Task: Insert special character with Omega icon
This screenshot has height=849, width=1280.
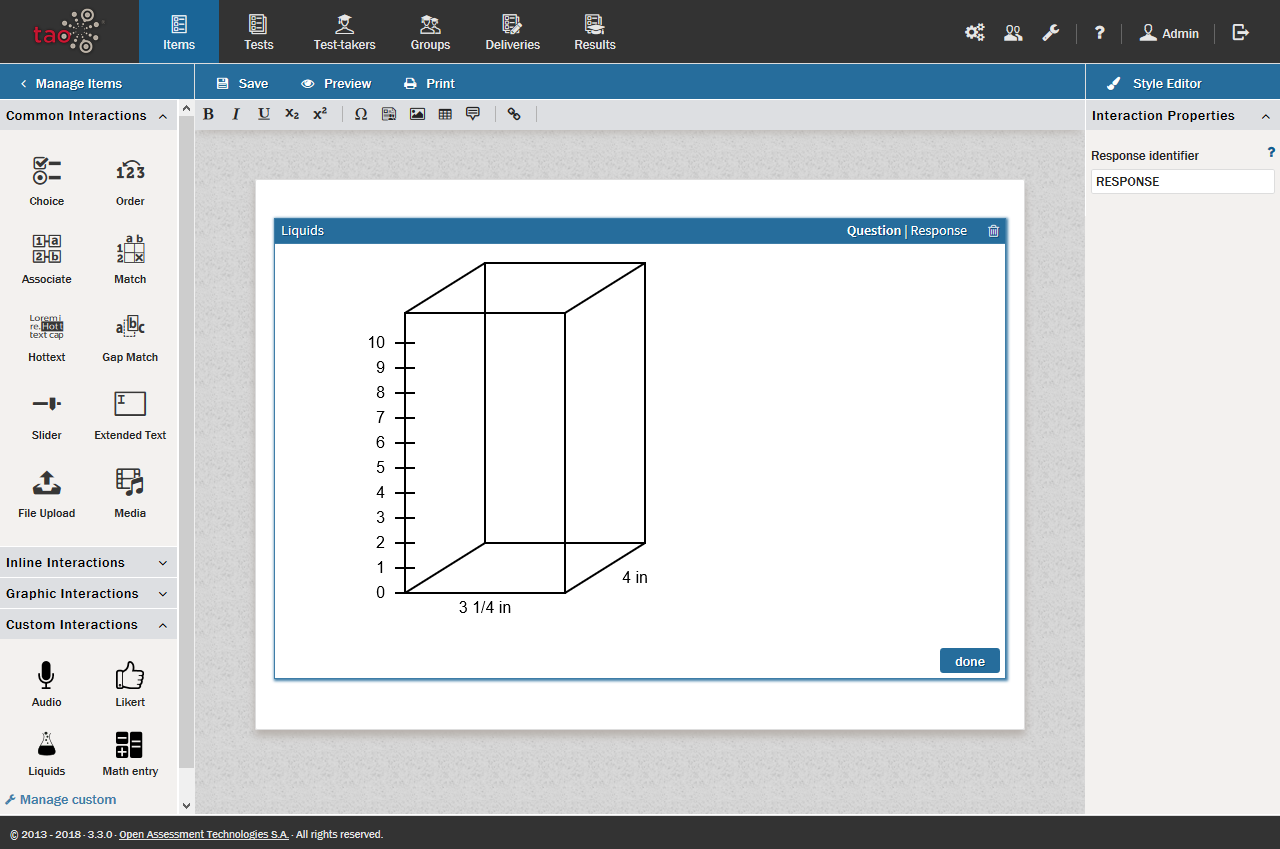Action: (361, 114)
